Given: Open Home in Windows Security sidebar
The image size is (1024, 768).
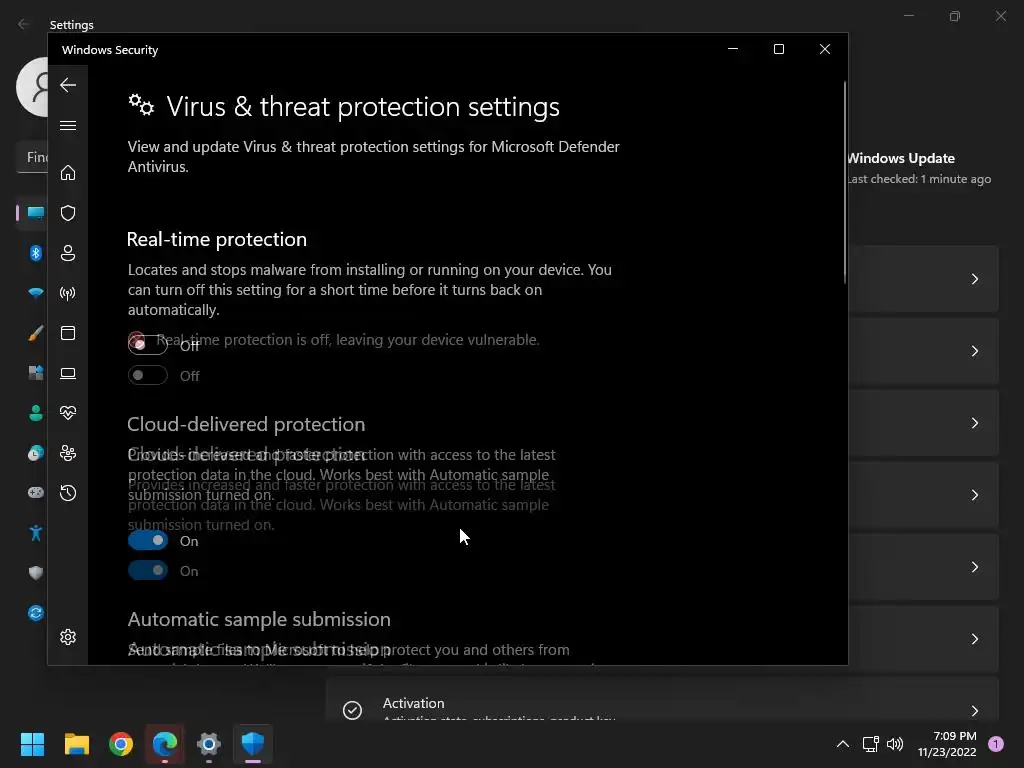Looking at the screenshot, I should tap(68, 172).
